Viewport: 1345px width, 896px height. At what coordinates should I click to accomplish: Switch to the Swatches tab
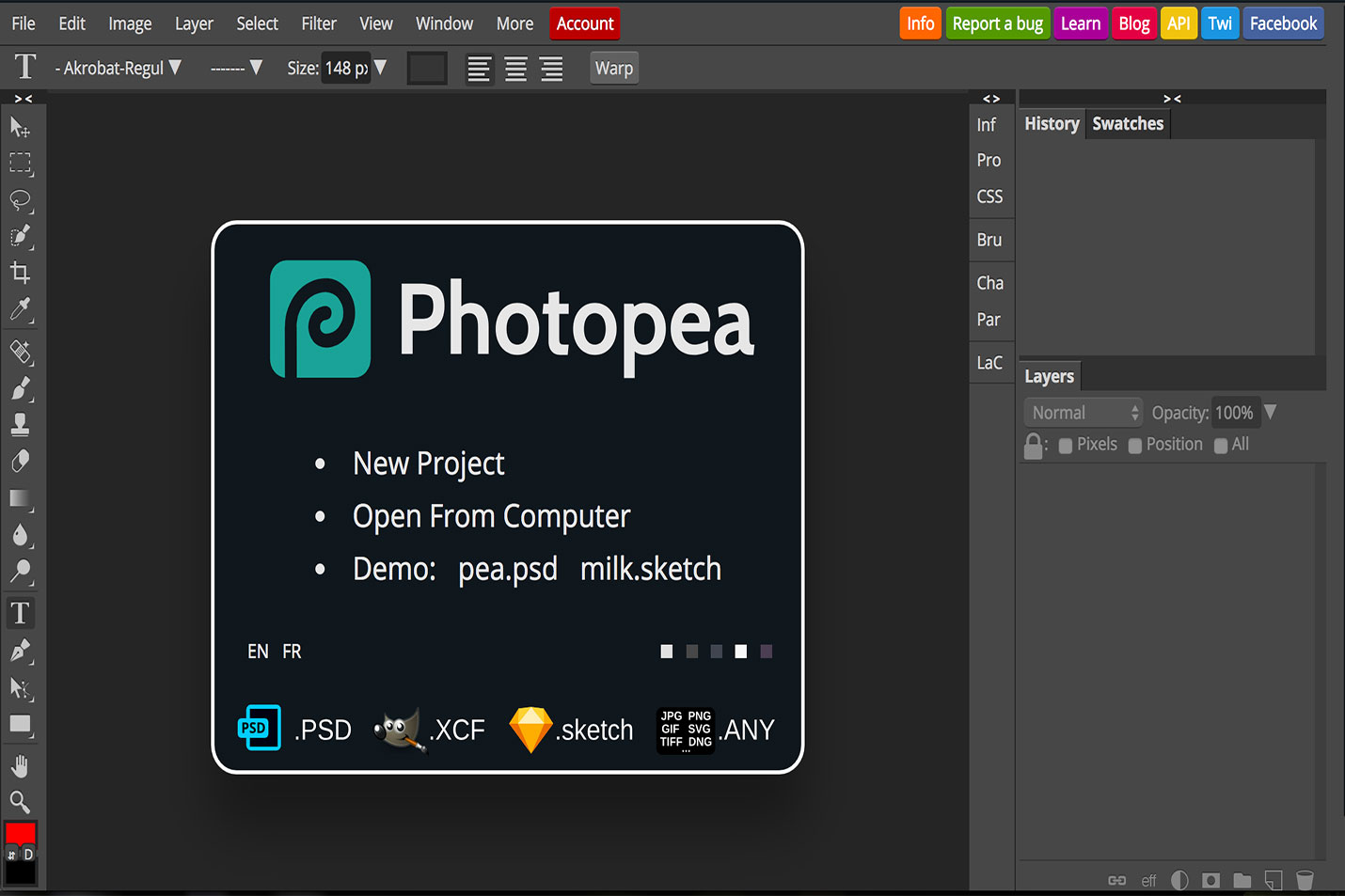pos(1128,124)
